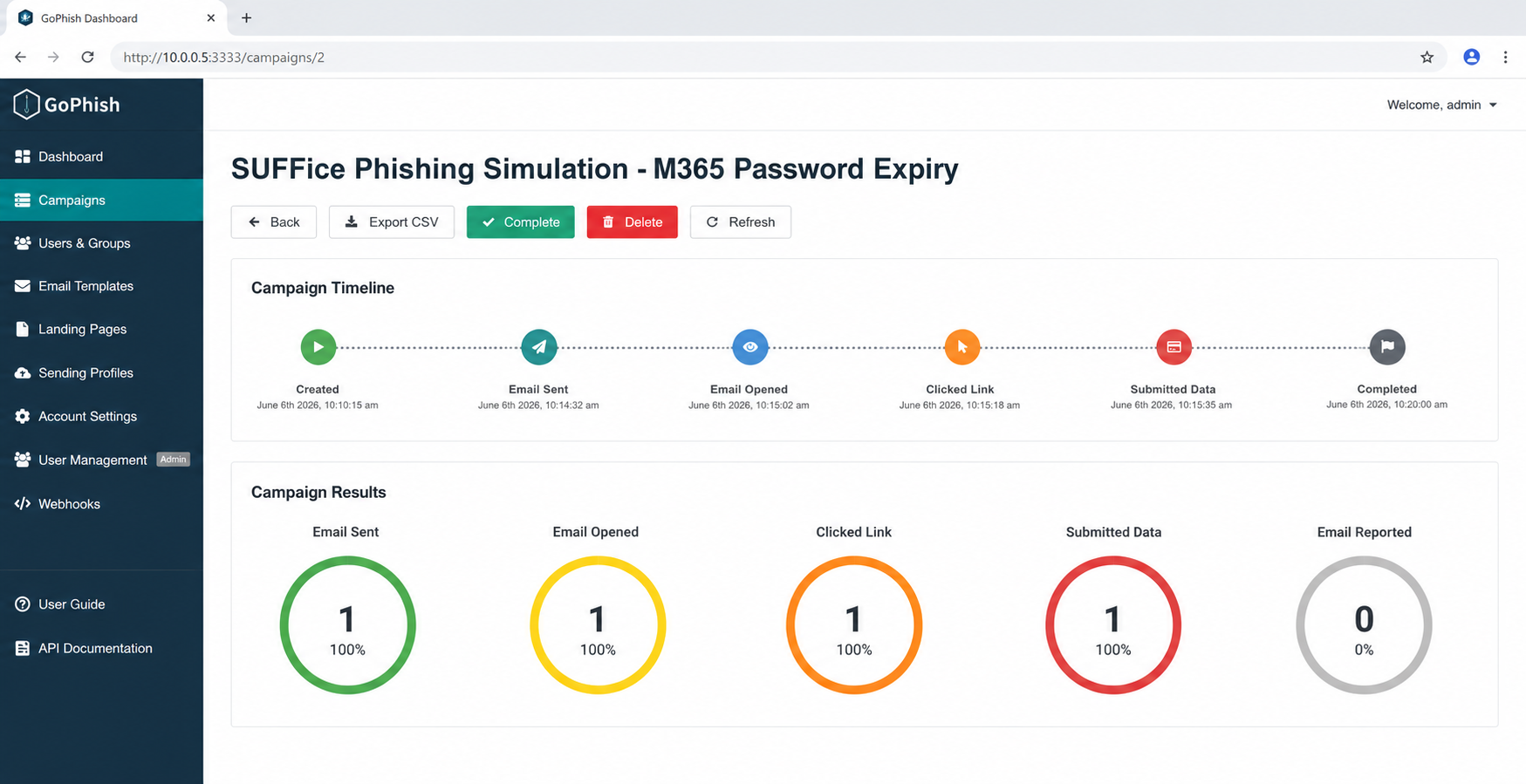
Task: Open Landing Pages section
Action: coord(101,329)
